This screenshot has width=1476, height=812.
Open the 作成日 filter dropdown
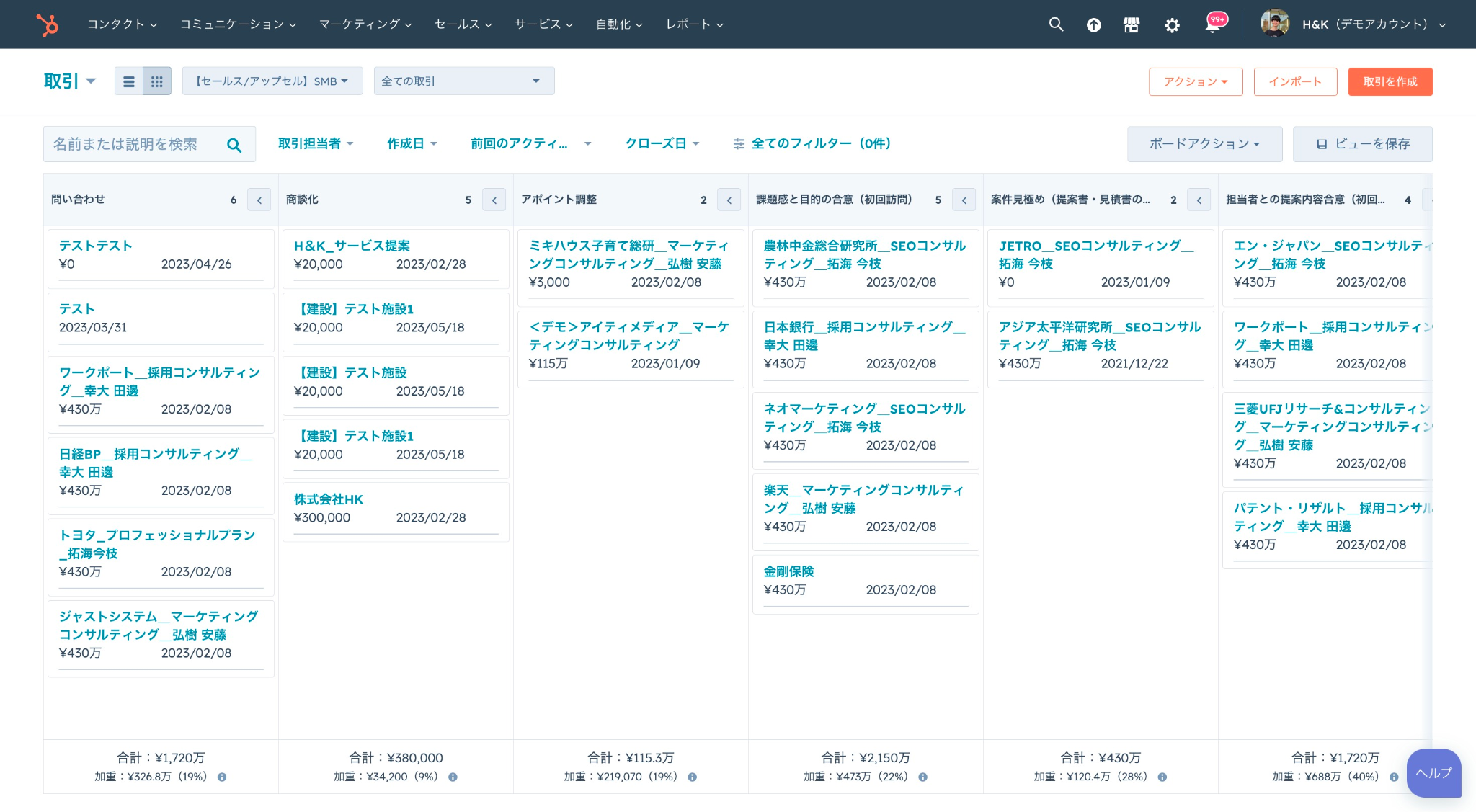pyautogui.click(x=412, y=144)
